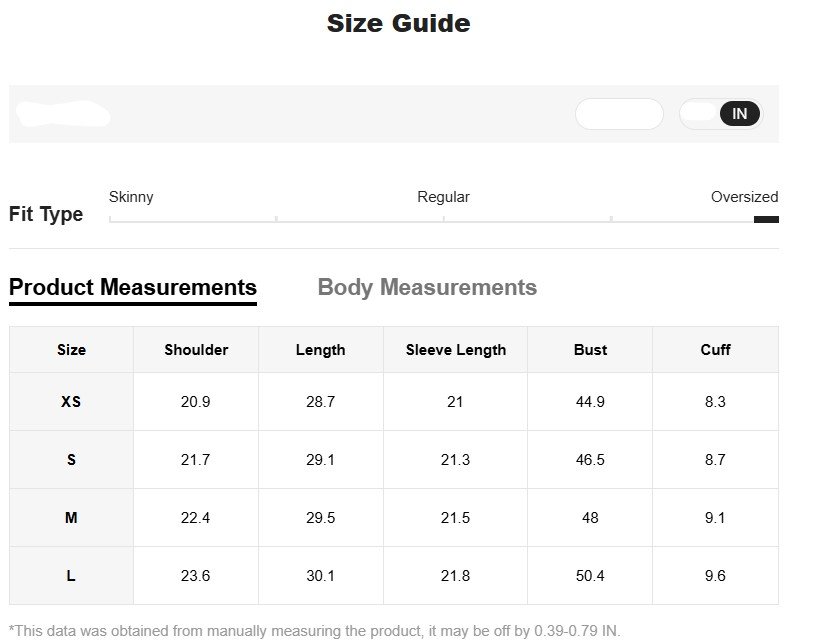Select the XS size row label
Screen dimensions: 836x642
point(71,402)
